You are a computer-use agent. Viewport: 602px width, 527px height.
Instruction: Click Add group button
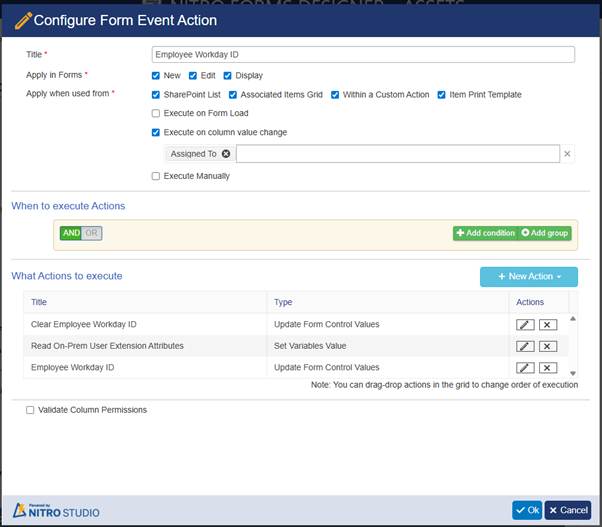[545, 233]
